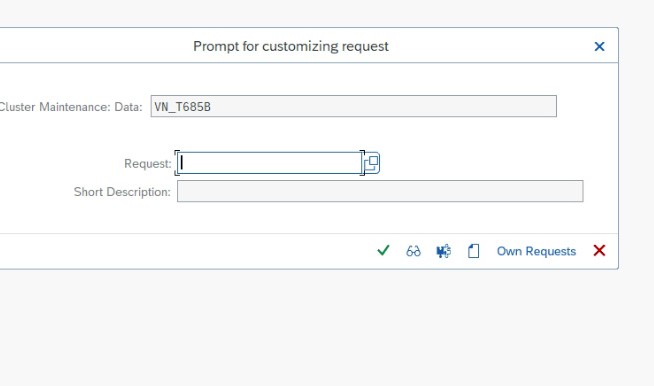Cancel the prompt with the red X icon

599,251
